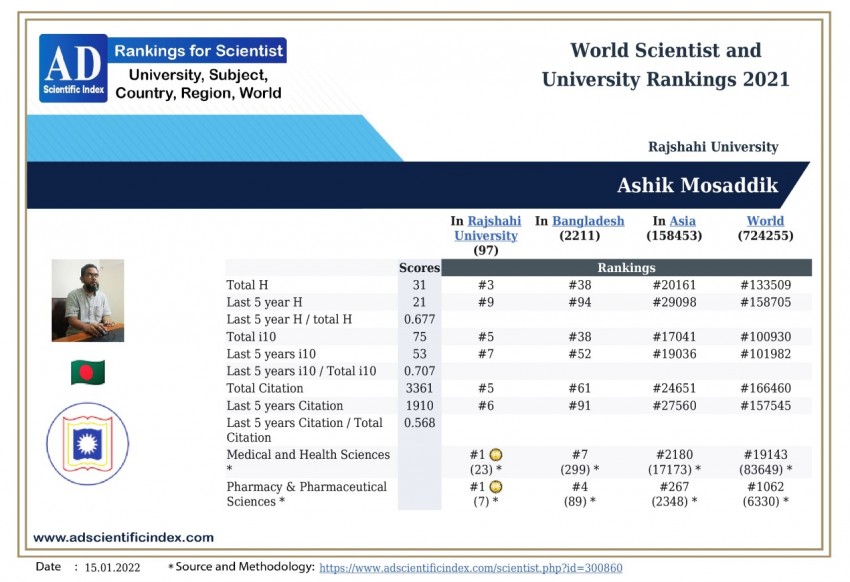
Task: Click the Pharmacy & Pharmaceutical Sciences row label
Action: tap(306, 494)
